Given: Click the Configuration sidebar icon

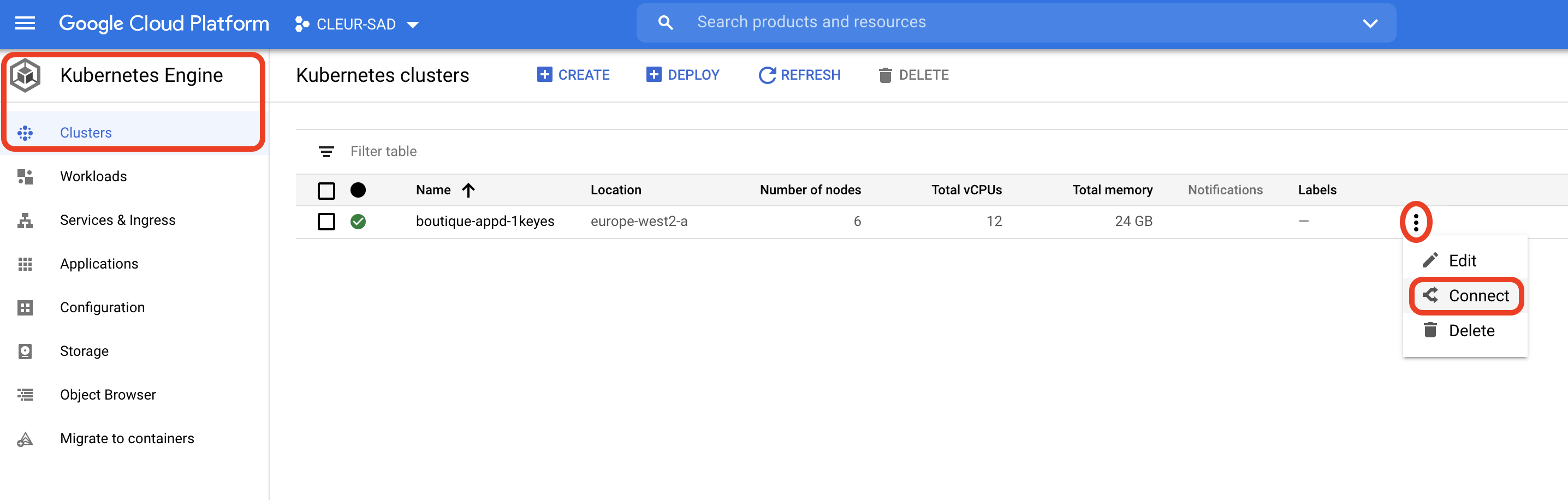Looking at the screenshot, I should point(25,308).
